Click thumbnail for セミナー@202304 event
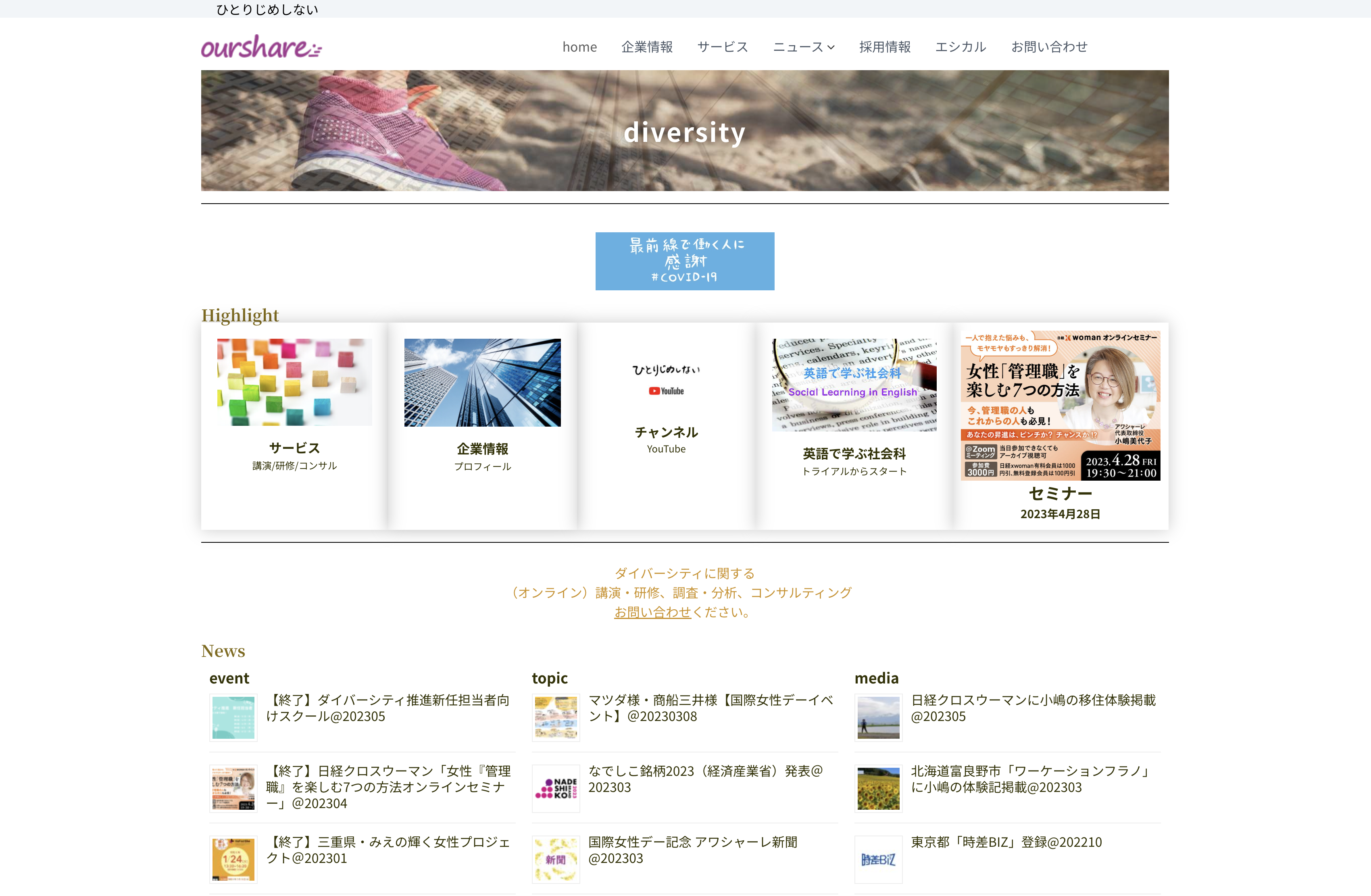 pyautogui.click(x=233, y=788)
